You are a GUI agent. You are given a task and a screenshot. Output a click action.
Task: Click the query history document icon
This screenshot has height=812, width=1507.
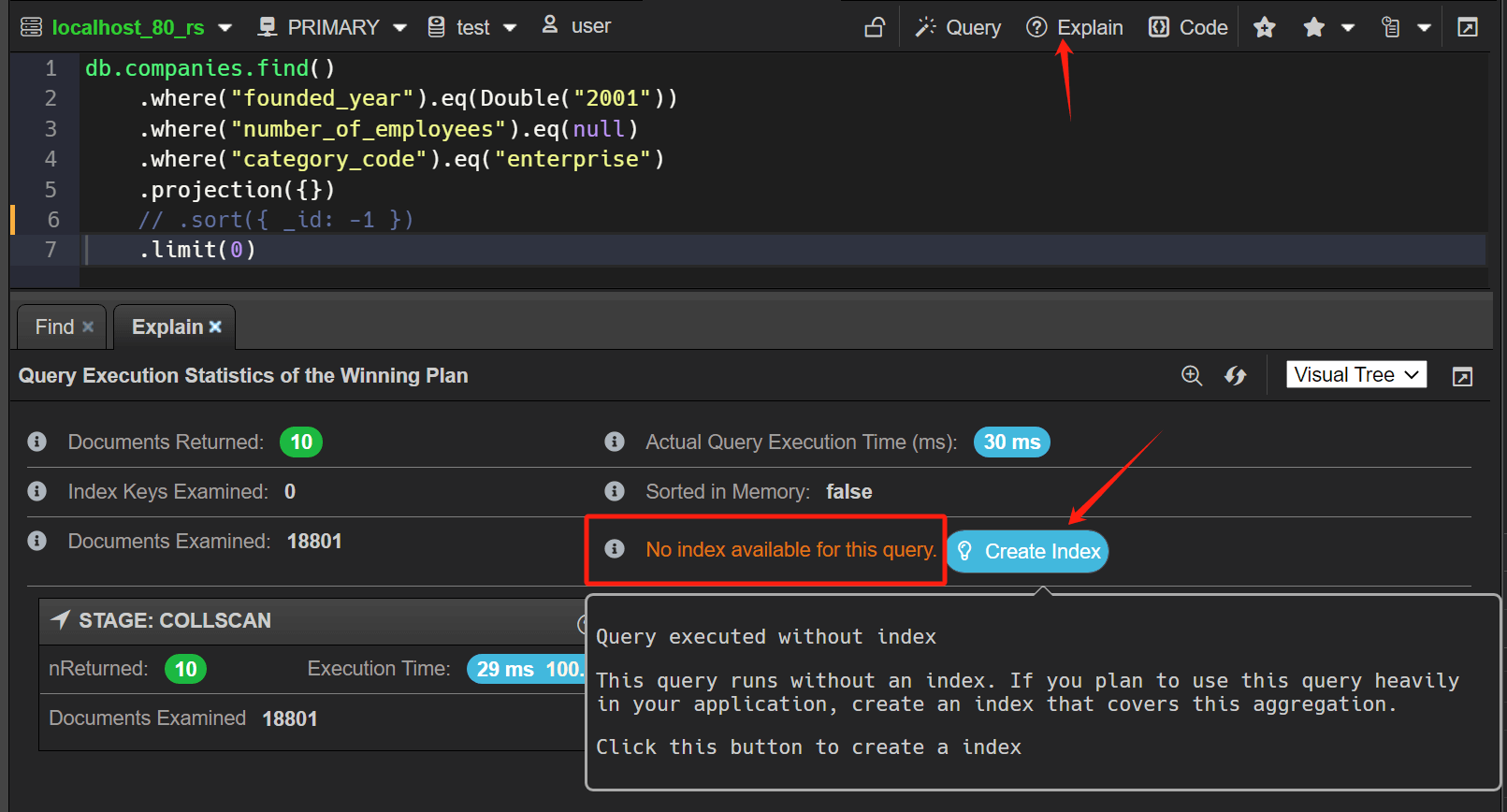pyautogui.click(x=1391, y=27)
